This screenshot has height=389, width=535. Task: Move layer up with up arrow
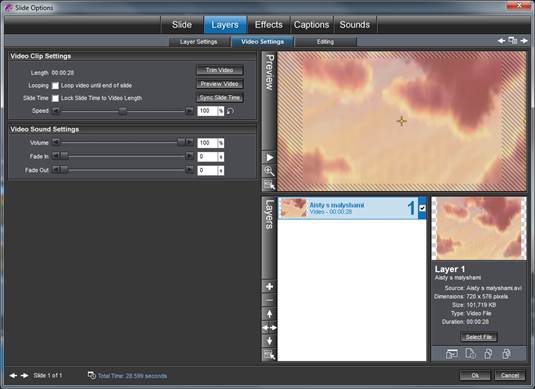[270, 314]
